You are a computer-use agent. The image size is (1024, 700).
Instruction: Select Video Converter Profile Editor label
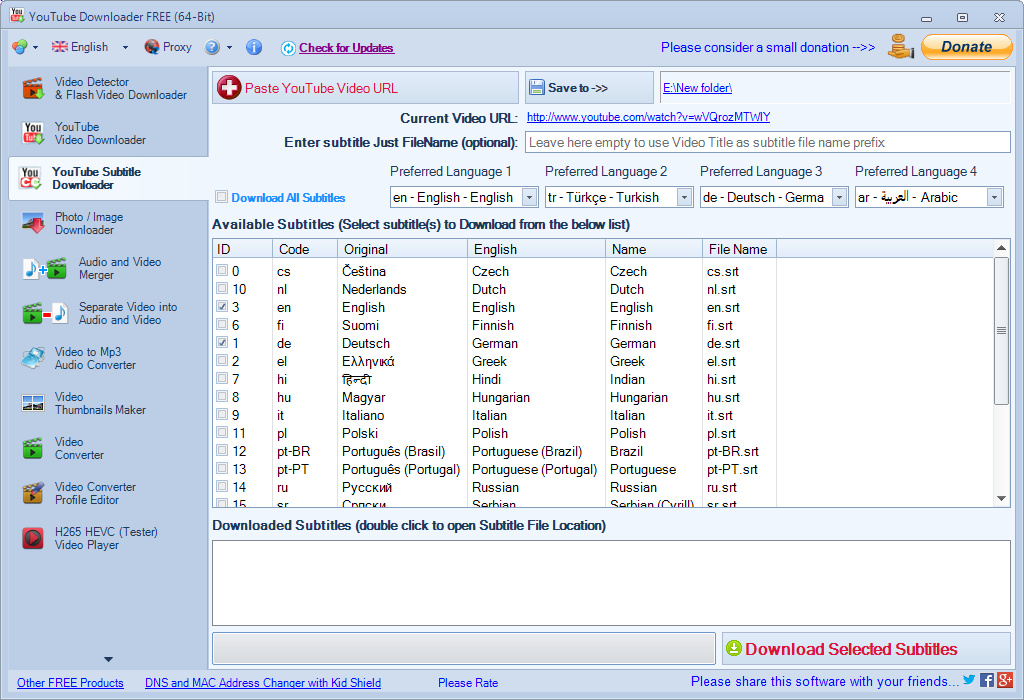coord(95,493)
